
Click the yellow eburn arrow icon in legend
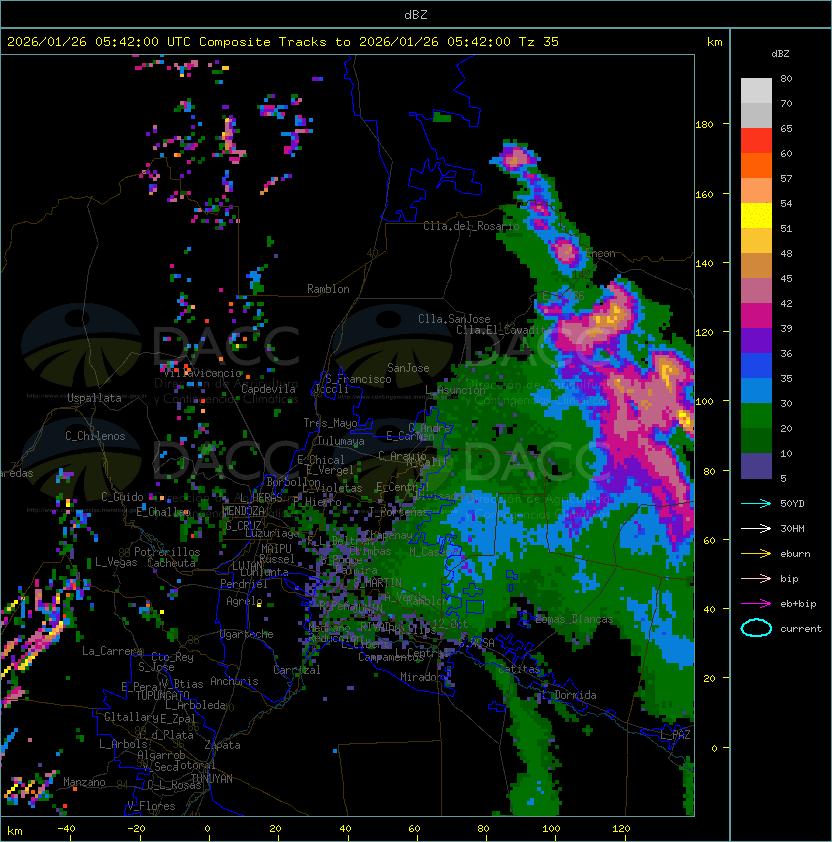pyautogui.click(x=756, y=554)
